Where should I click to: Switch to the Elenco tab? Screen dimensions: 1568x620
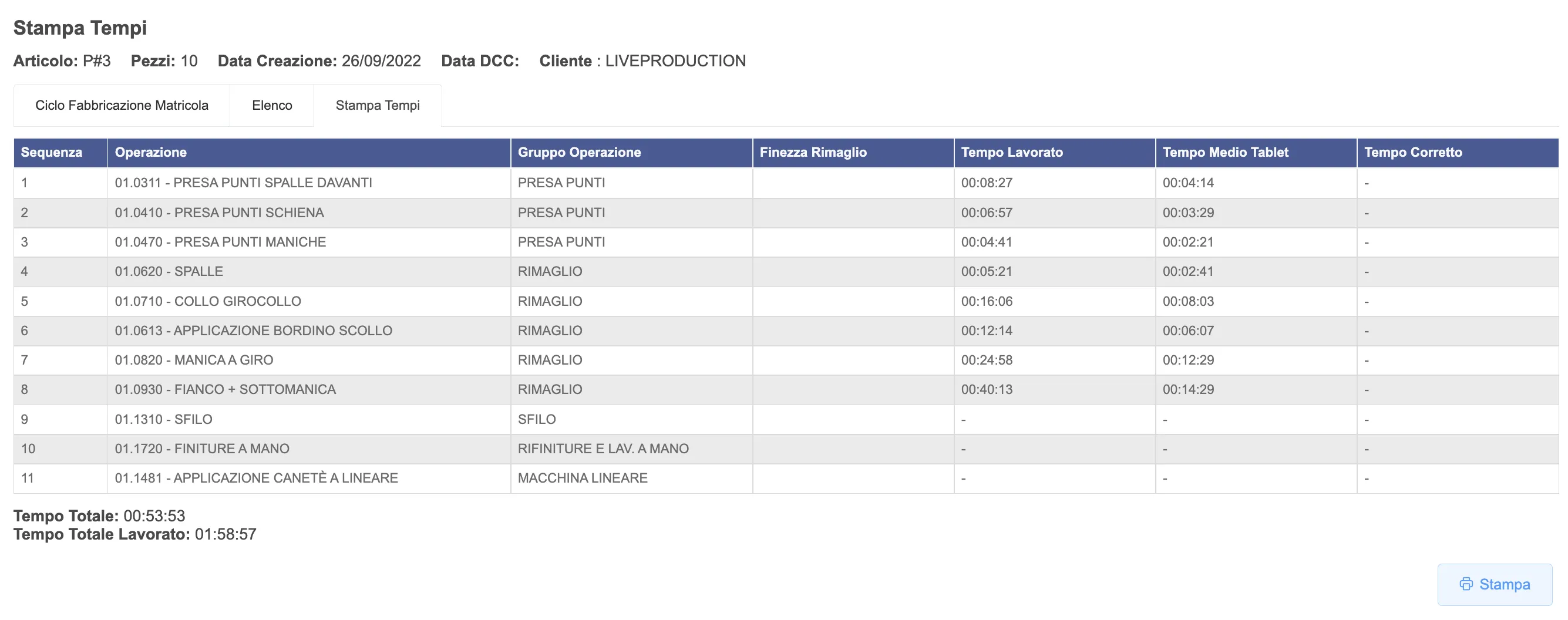coord(271,105)
